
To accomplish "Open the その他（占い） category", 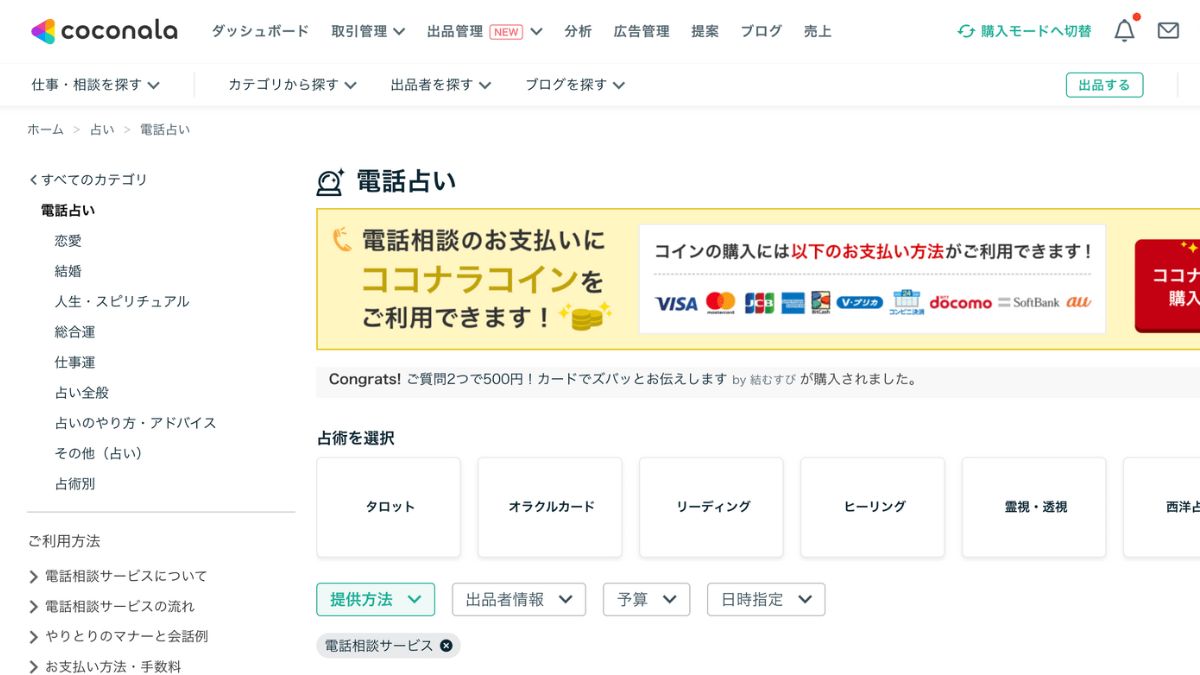I will 99,453.
